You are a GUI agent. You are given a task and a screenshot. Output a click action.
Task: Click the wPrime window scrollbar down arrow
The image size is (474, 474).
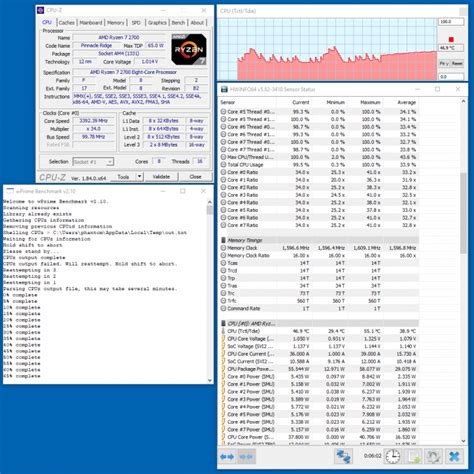[210, 380]
